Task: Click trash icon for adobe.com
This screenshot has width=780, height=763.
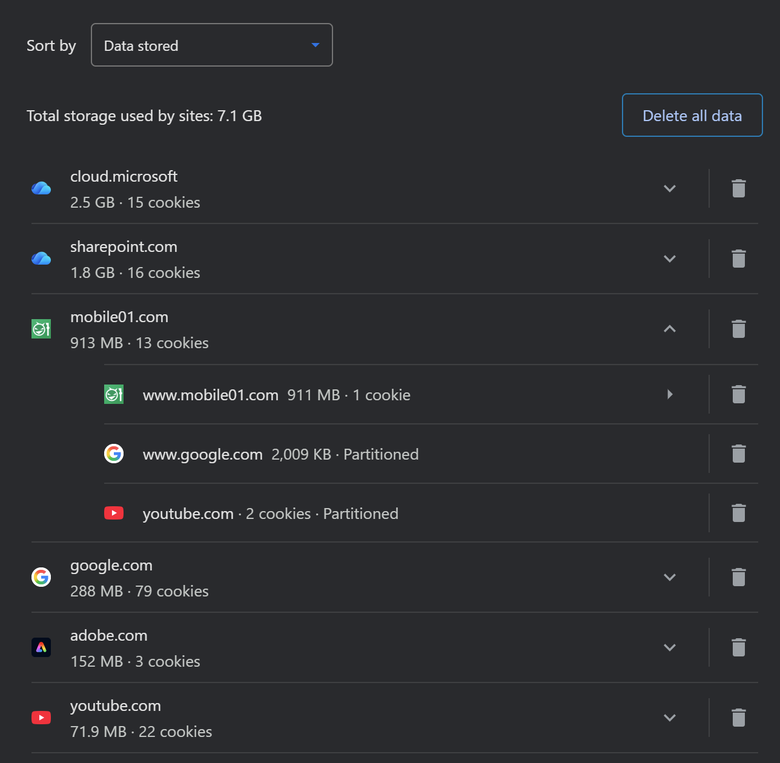Action: point(738,647)
